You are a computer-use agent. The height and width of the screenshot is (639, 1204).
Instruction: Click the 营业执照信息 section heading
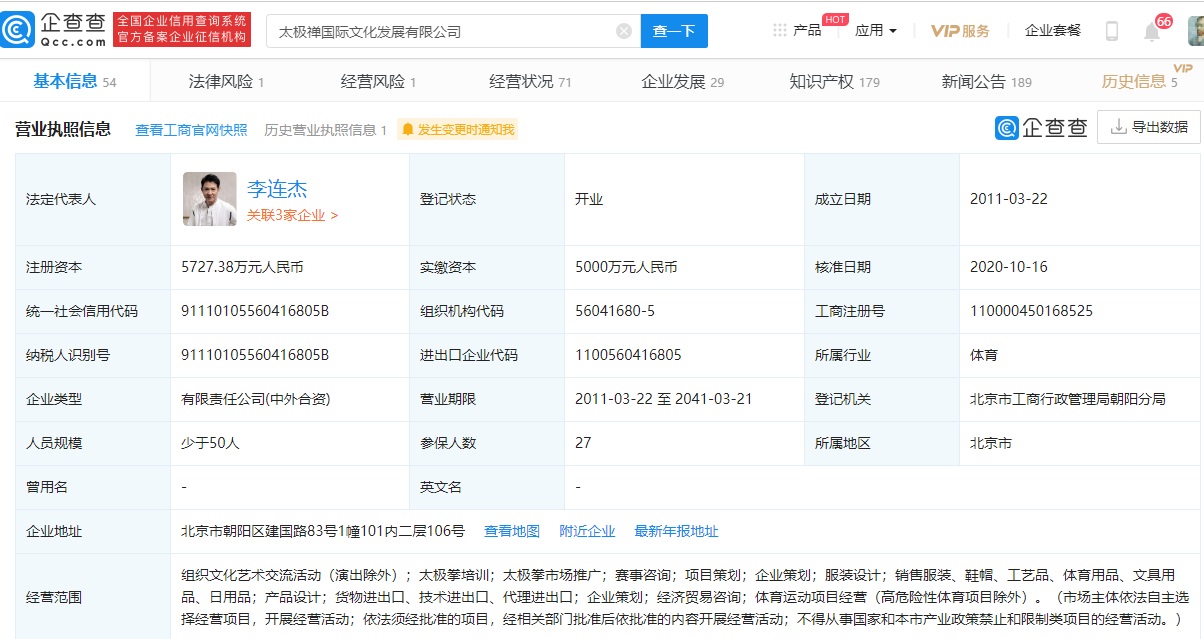point(63,129)
